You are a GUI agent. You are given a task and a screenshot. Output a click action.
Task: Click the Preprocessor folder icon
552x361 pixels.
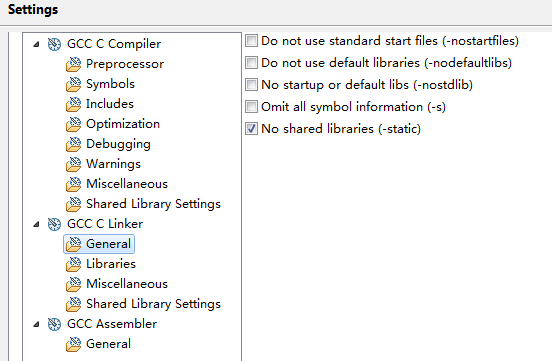(x=74, y=64)
